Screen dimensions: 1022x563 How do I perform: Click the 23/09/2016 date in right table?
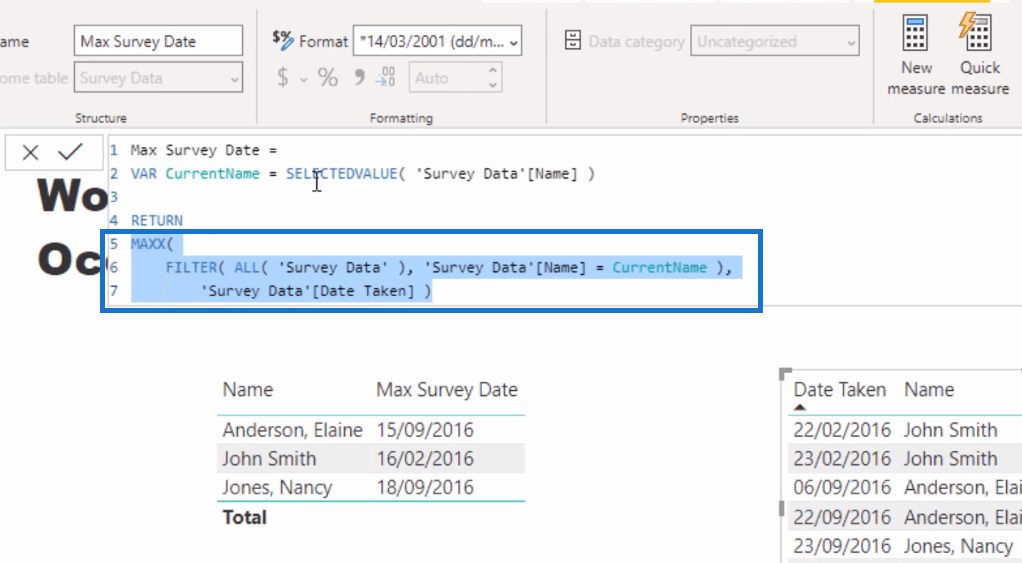(842, 546)
